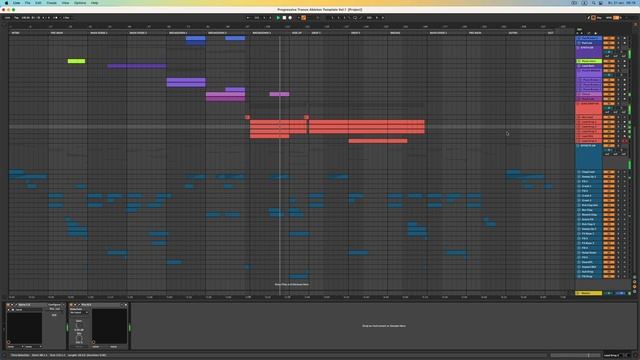
Task: Unfold the Crash 1 track
Action: tap(578, 186)
